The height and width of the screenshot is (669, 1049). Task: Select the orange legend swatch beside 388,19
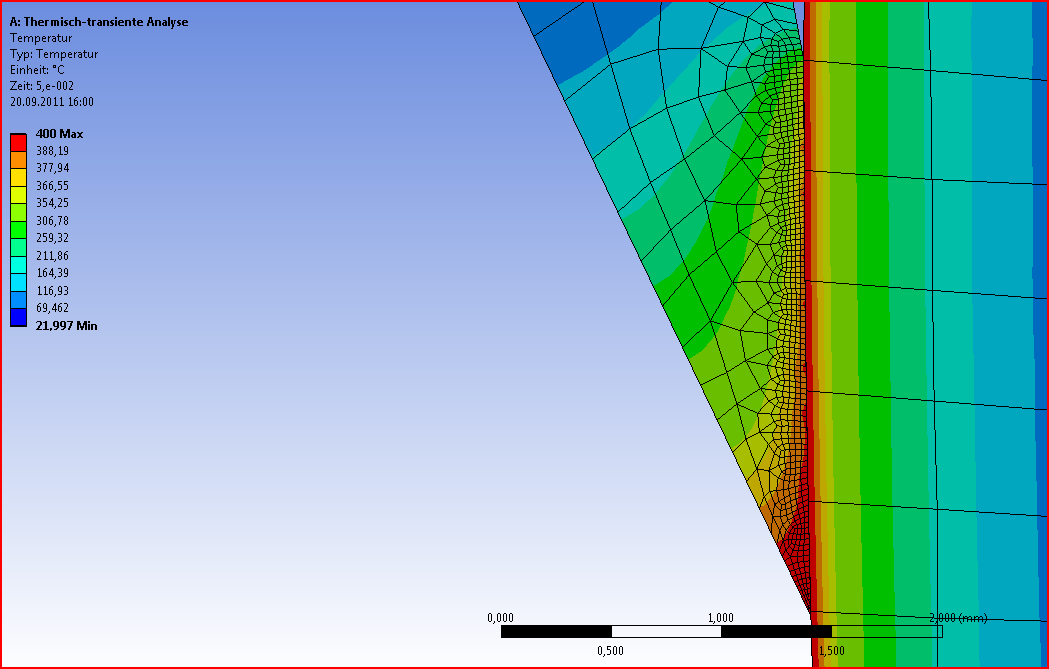[18, 159]
